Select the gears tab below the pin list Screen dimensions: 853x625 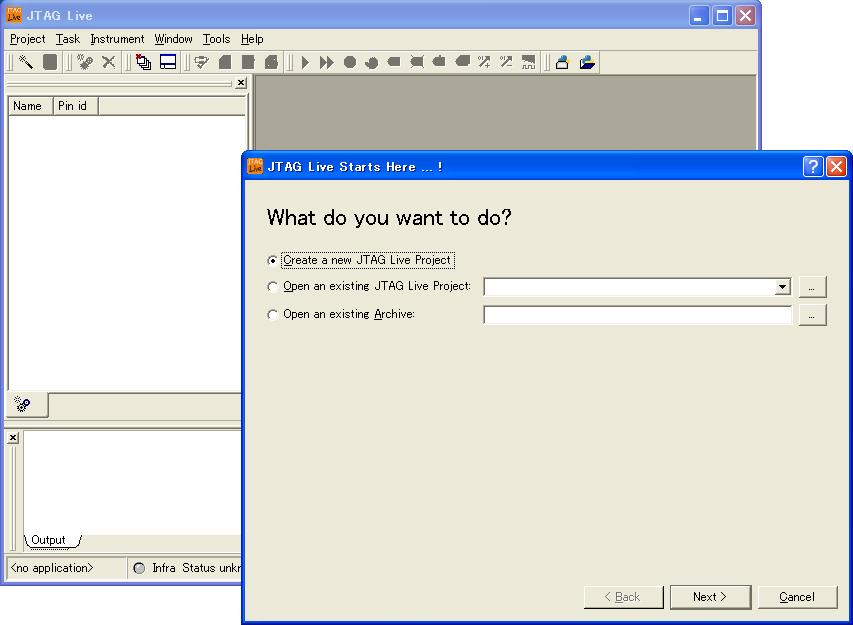(23, 404)
